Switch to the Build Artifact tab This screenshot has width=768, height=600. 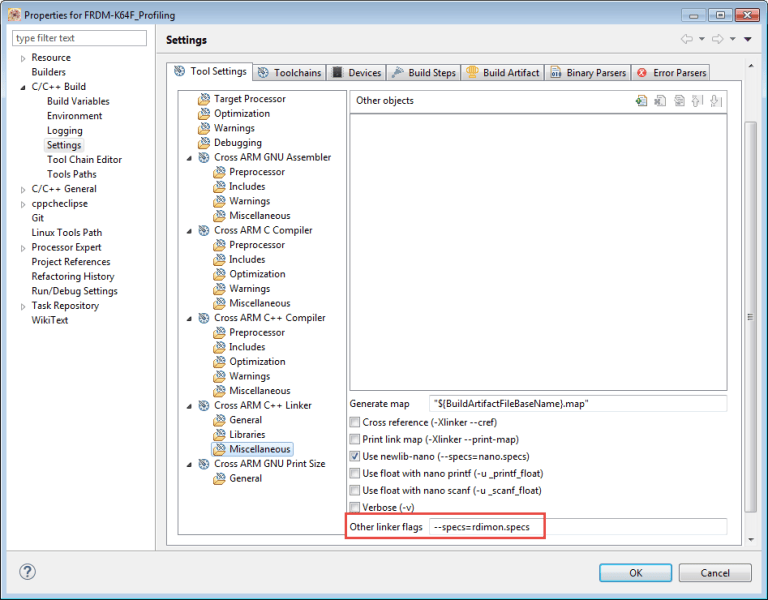(503, 72)
